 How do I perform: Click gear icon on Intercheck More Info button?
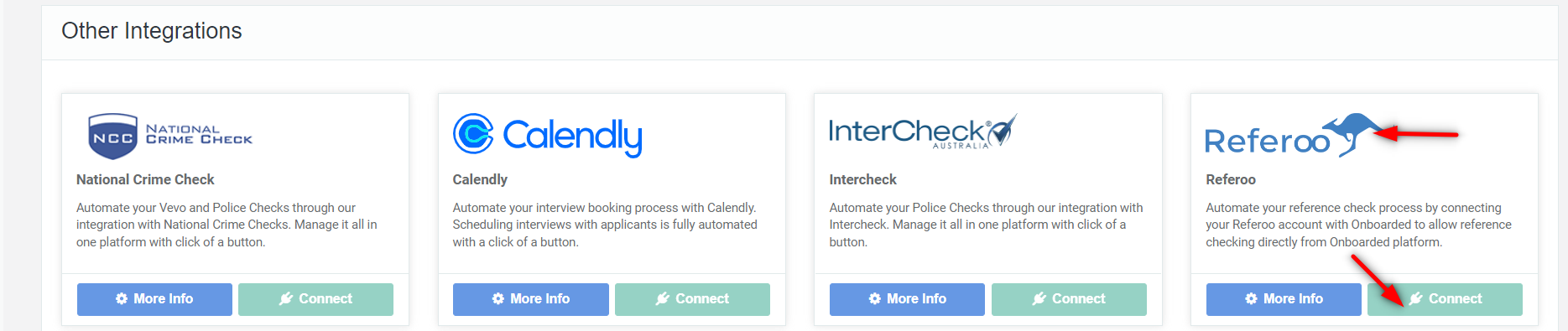coord(875,299)
